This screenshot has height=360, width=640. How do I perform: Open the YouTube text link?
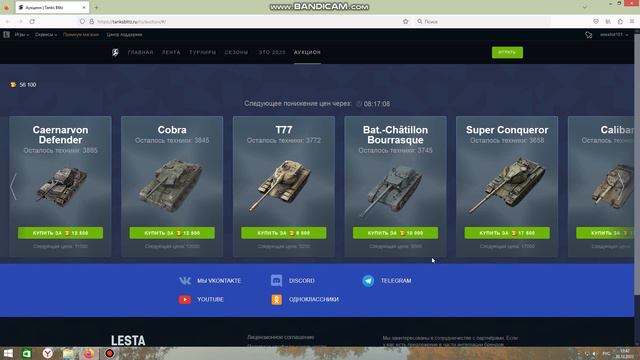210,300
